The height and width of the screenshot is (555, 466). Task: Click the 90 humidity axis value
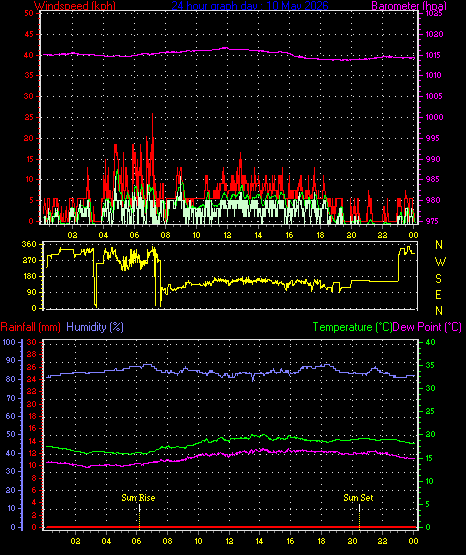11,360
